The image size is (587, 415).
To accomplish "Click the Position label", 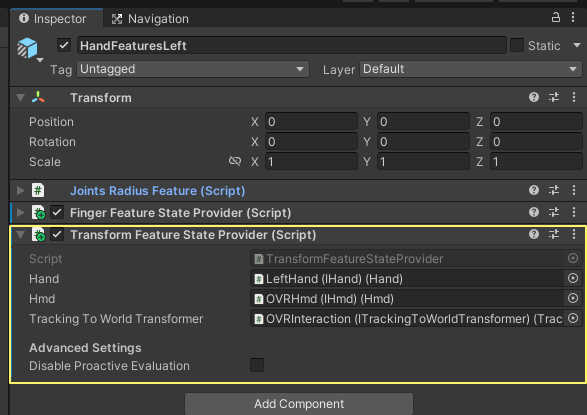I will click(x=51, y=122).
